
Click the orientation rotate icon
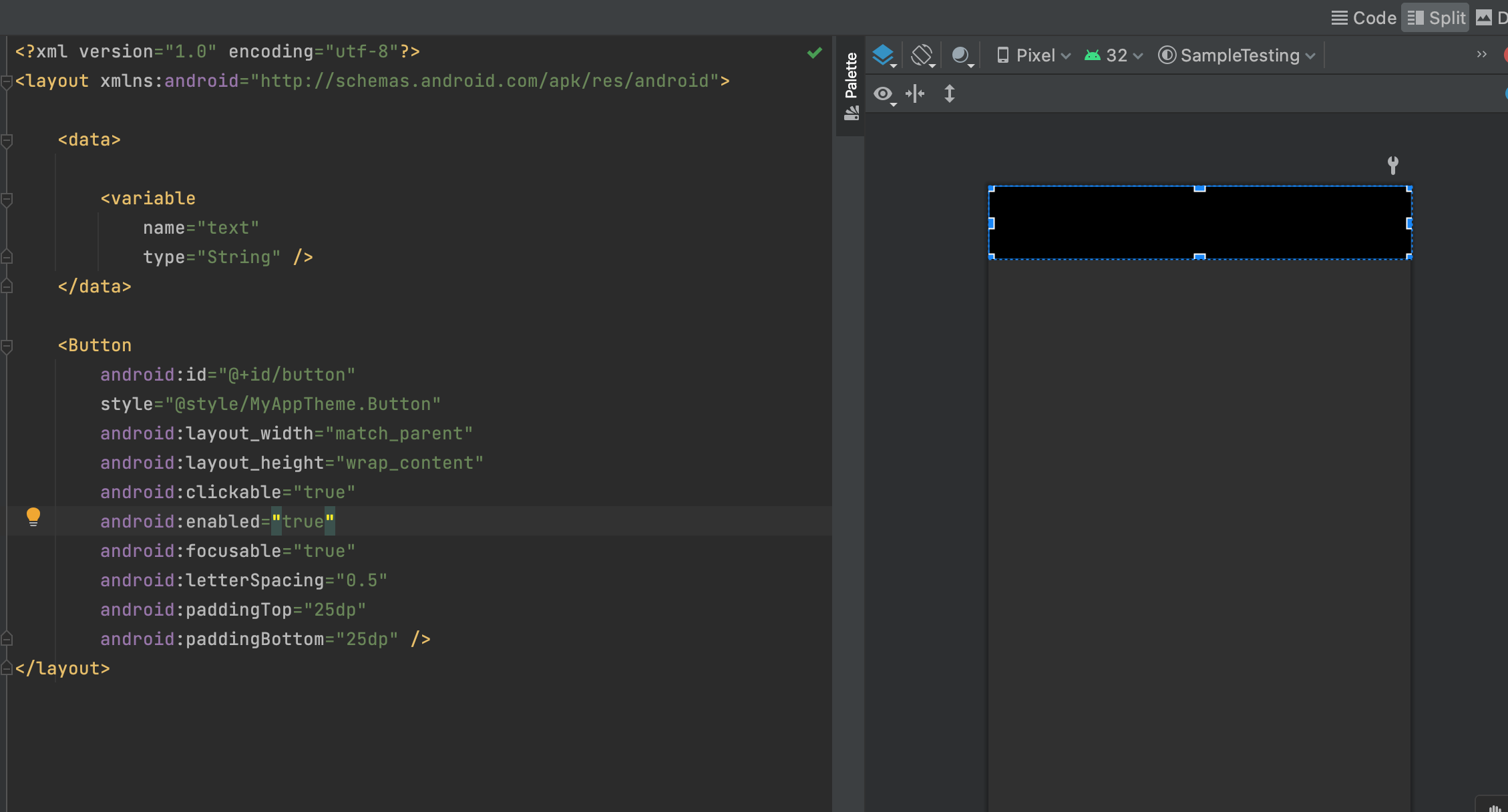(x=922, y=55)
